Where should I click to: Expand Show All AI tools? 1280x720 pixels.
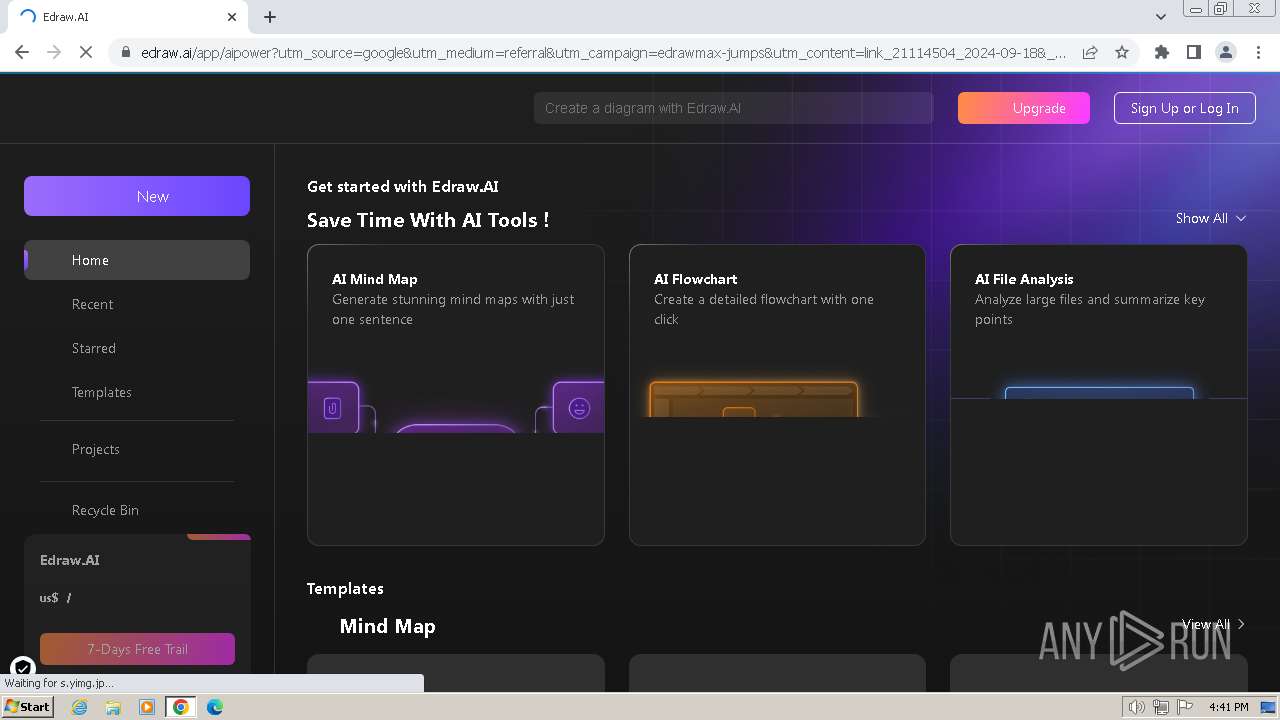coord(1211,218)
